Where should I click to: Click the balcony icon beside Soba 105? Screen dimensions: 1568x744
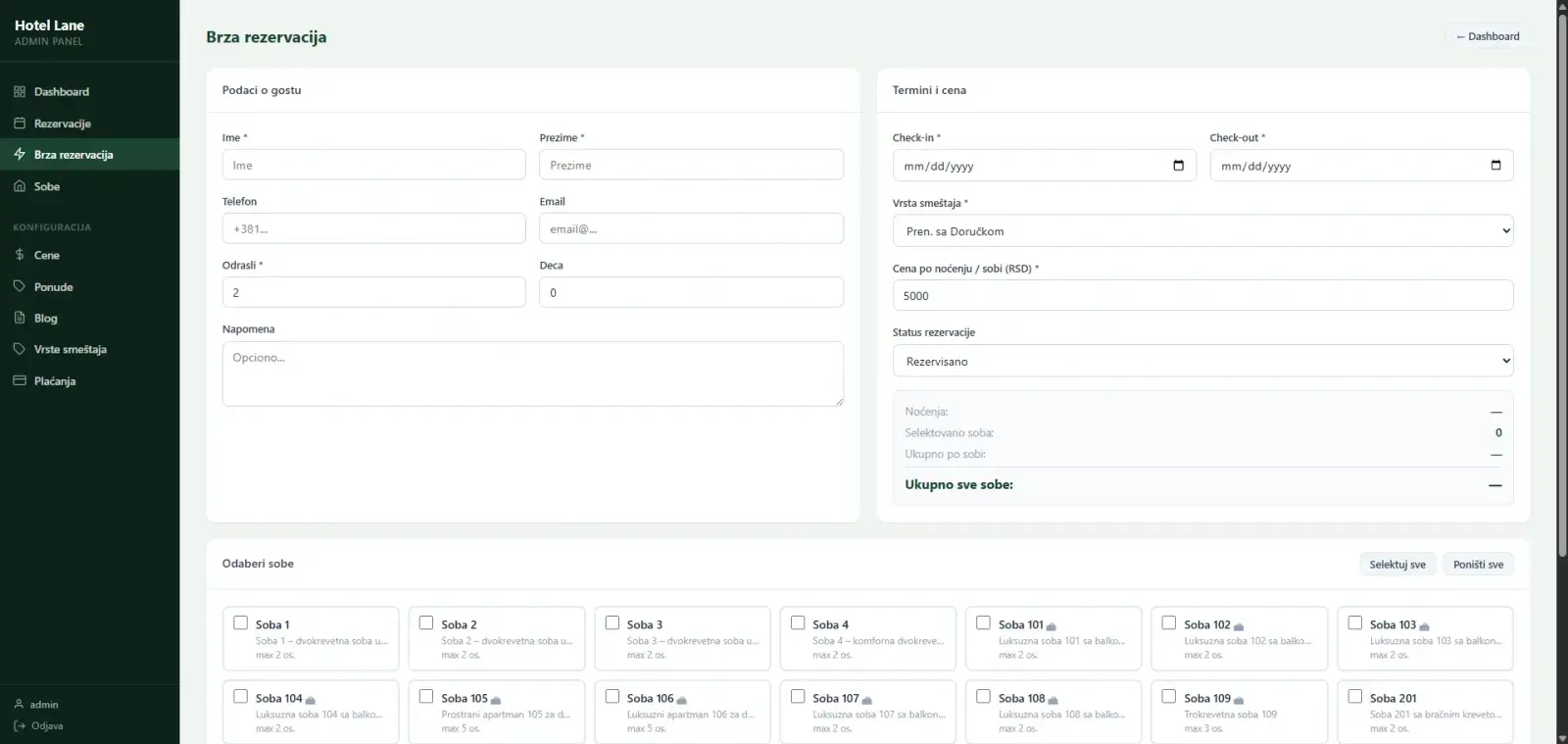coord(496,700)
